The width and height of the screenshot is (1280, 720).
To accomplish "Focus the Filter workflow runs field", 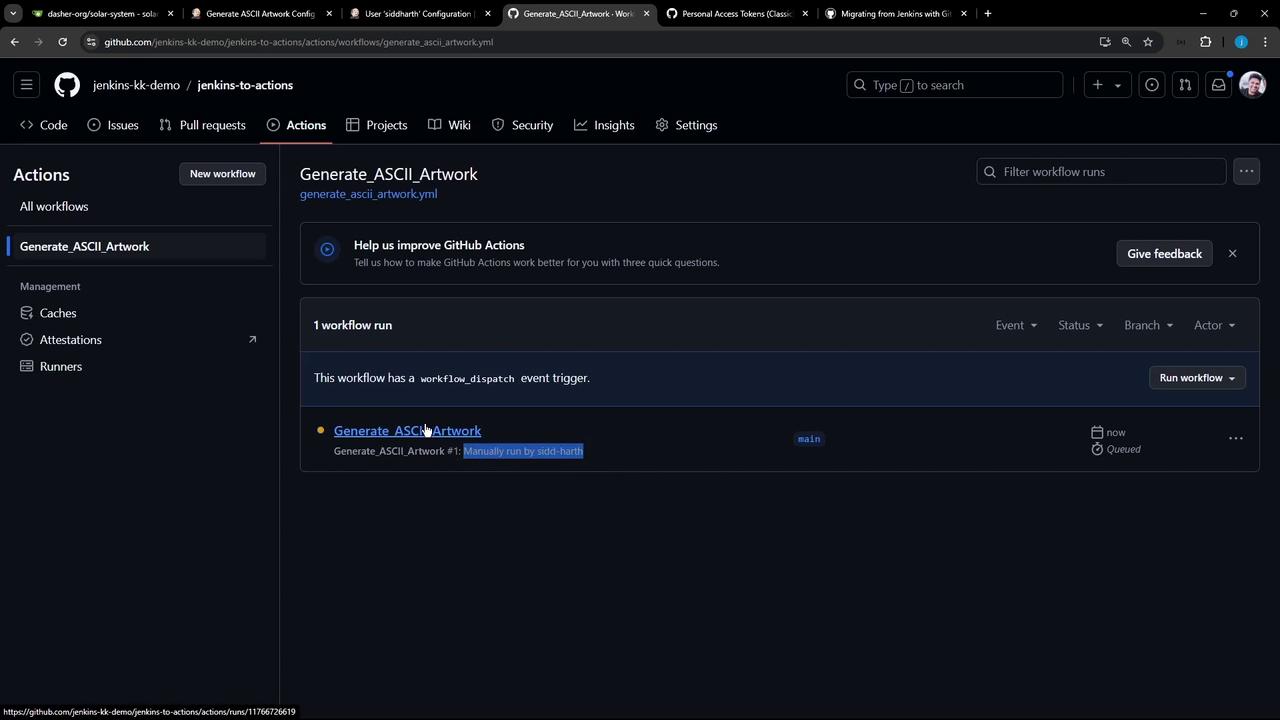I will pos(1101,172).
